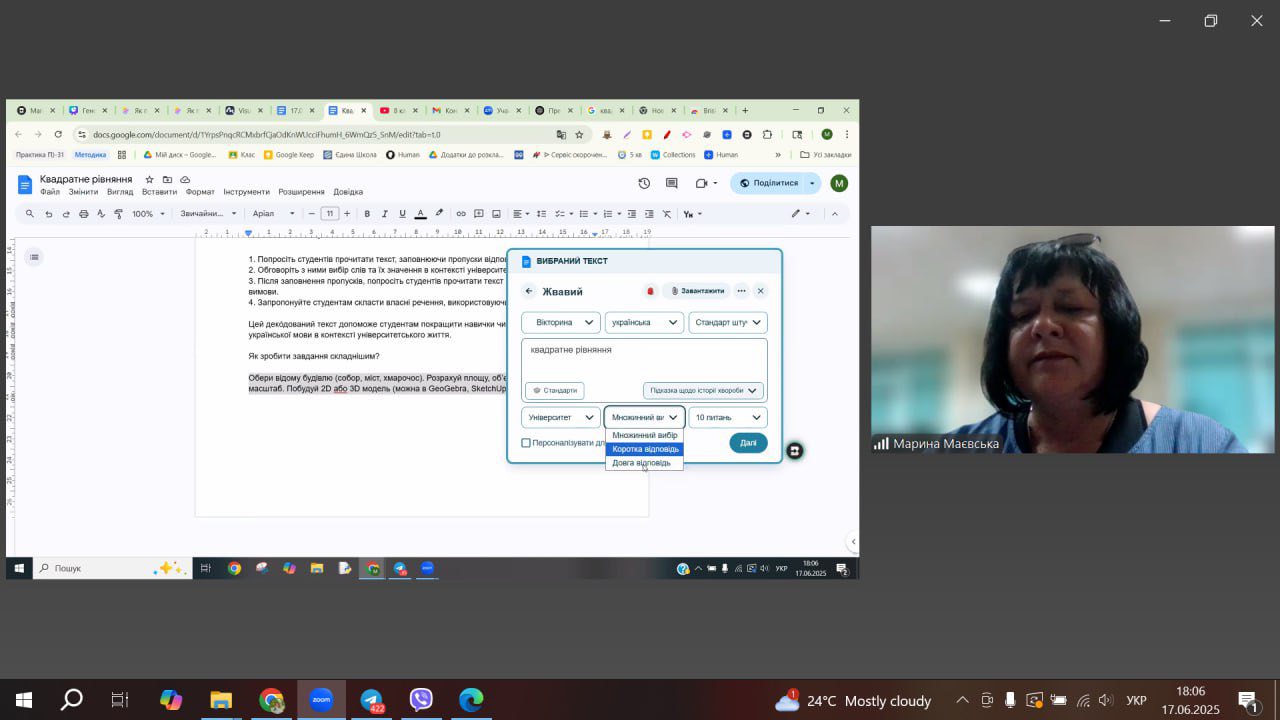Image resolution: width=1280 pixels, height=720 pixels.
Task: Open the comments icon in Docs header
Action: point(672,183)
